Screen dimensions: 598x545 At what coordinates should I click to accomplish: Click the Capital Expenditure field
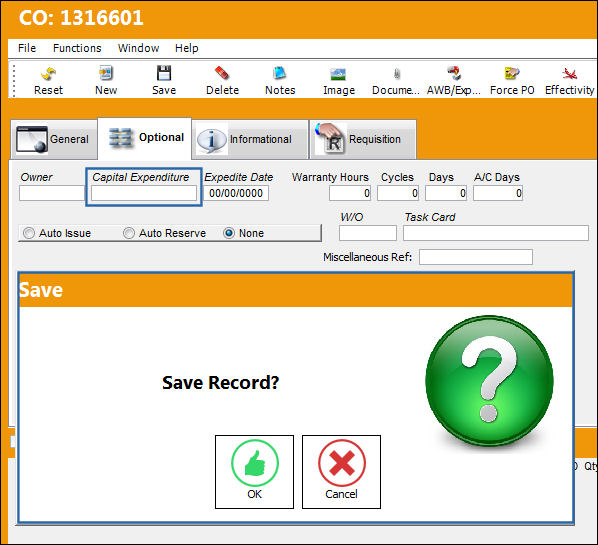(x=144, y=193)
